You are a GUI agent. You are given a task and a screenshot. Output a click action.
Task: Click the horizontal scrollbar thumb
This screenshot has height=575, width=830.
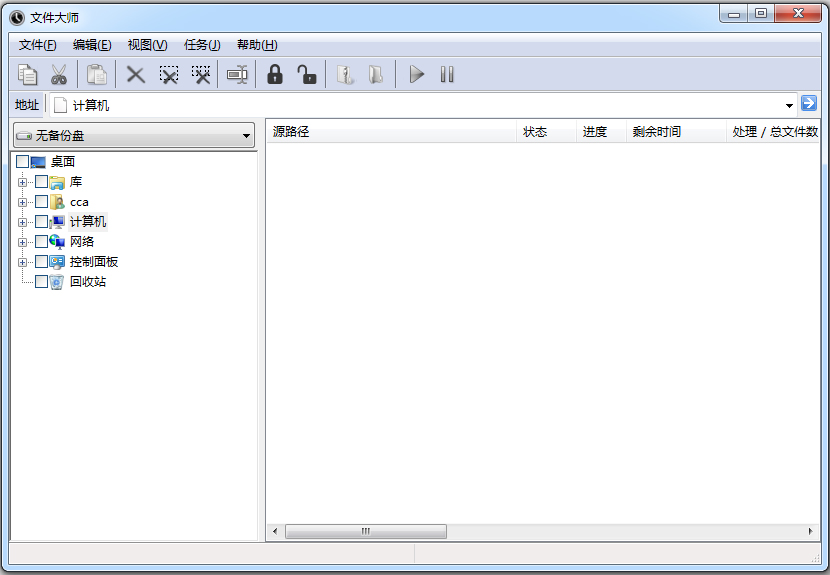tap(366, 531)
